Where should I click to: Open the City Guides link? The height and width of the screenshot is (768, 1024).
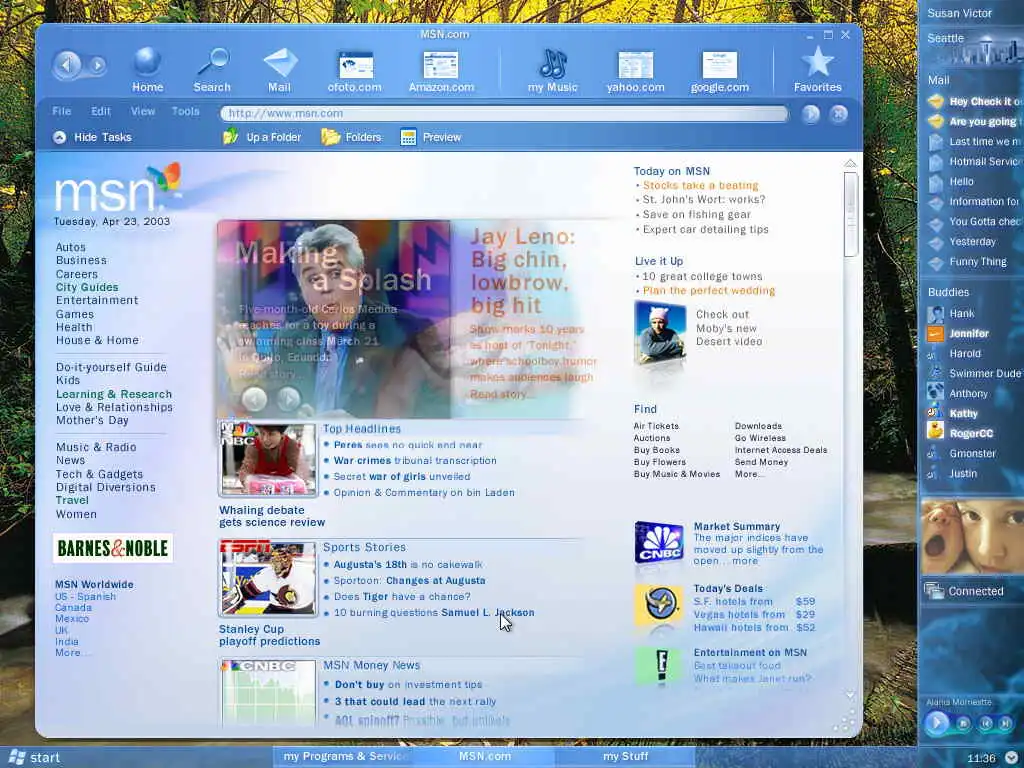pos(87,287)
